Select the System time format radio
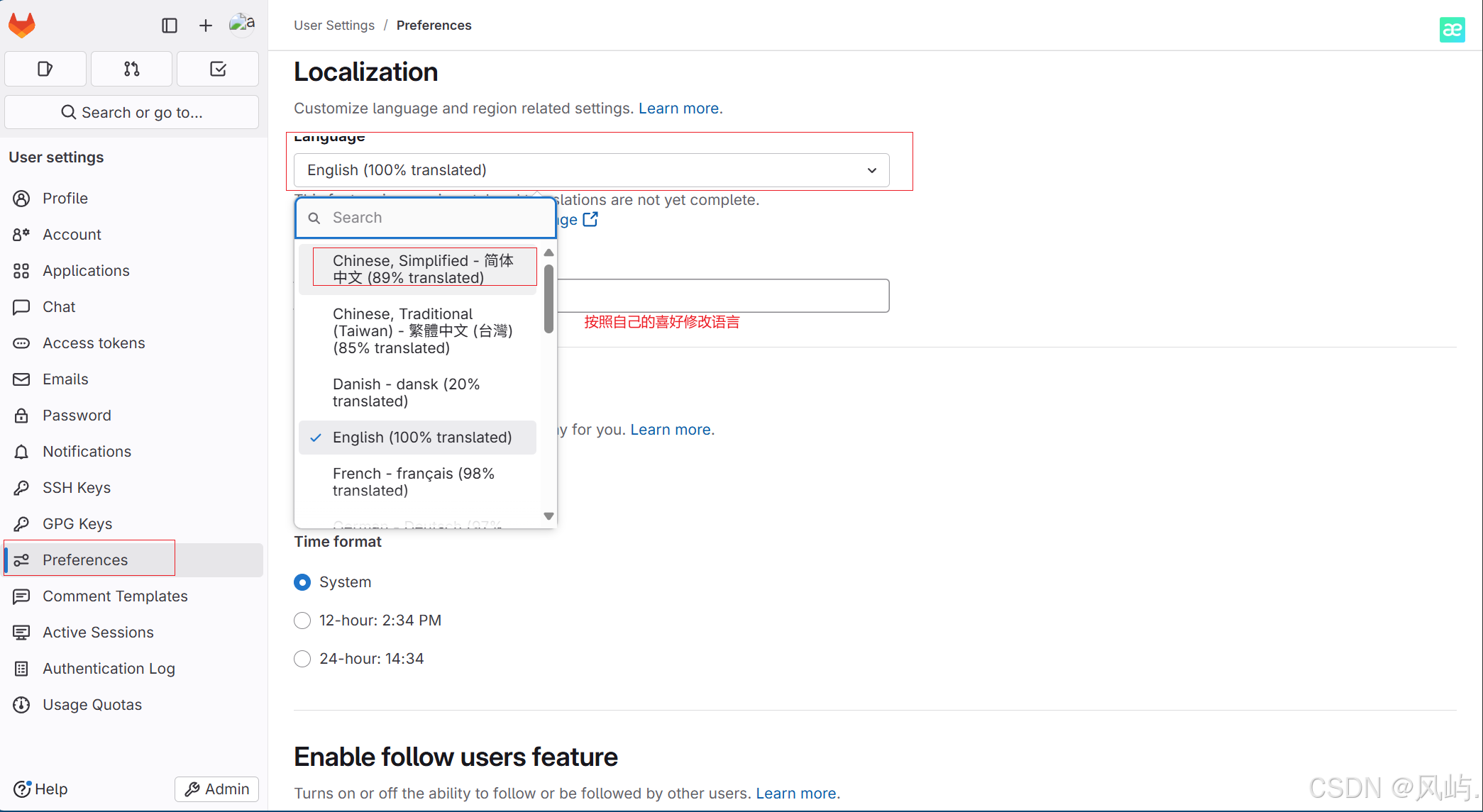Image resolution: width=1483 pixels, height=812 pixels. point(302,582)
